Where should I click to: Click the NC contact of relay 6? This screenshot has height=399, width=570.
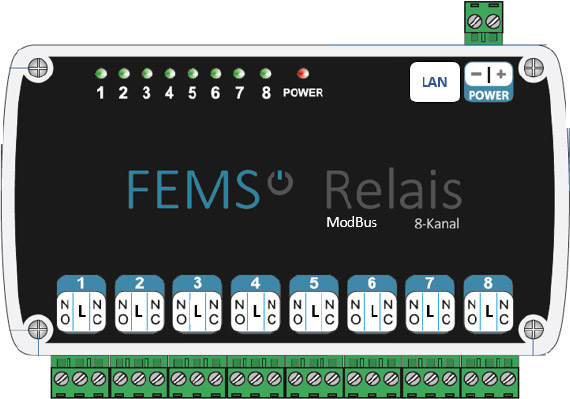click(x=388, y=312)
